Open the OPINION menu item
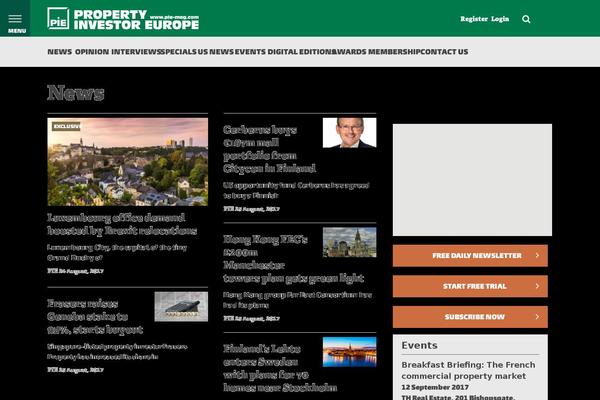This screenshot has height=400, width=600. (x=92, y=52)
